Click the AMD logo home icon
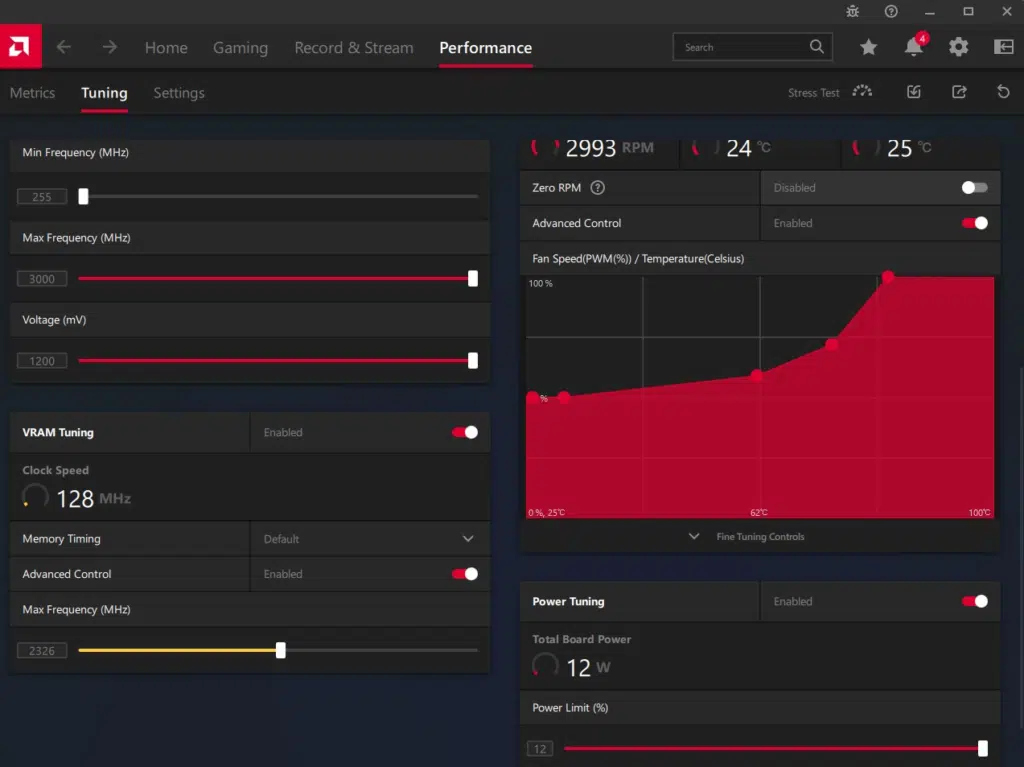 (x=18, y=47)
